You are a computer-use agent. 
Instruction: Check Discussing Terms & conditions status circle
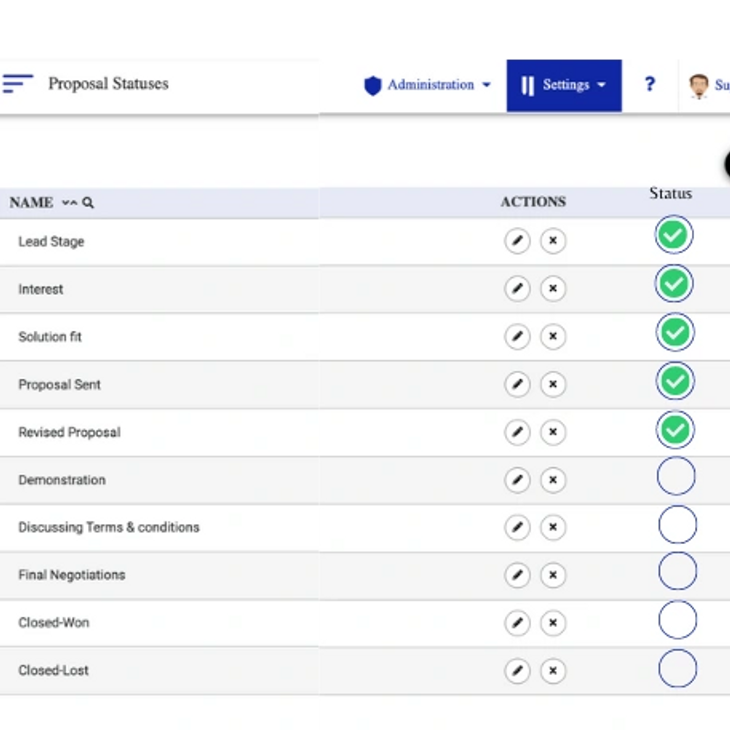(x=677, y=525)
